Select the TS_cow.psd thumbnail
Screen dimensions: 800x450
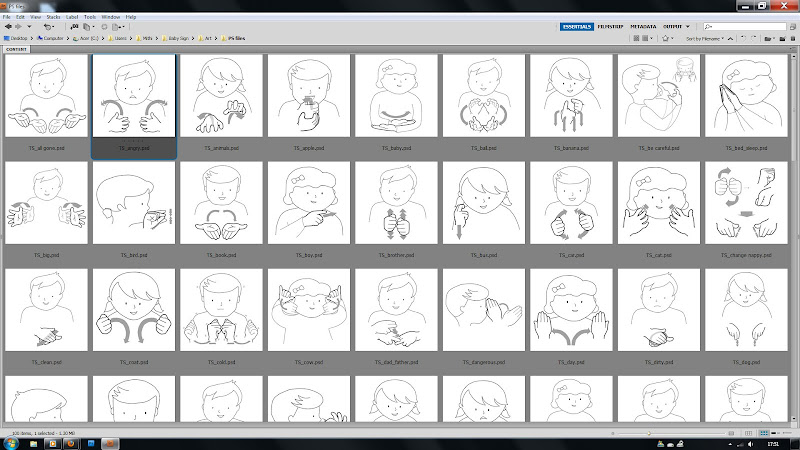click(309, 310)
